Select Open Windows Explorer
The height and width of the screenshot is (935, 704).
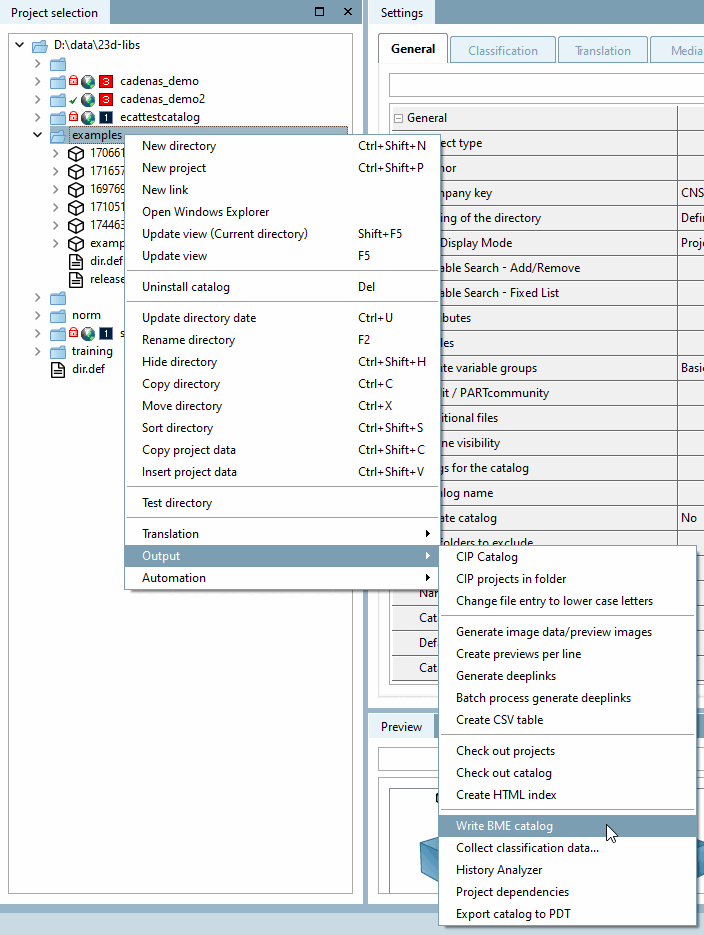click(281, 212)
